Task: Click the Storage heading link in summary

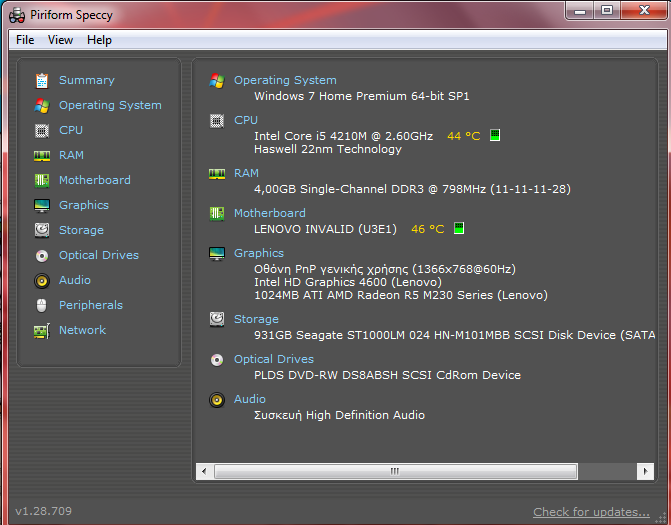Action: 256,319
